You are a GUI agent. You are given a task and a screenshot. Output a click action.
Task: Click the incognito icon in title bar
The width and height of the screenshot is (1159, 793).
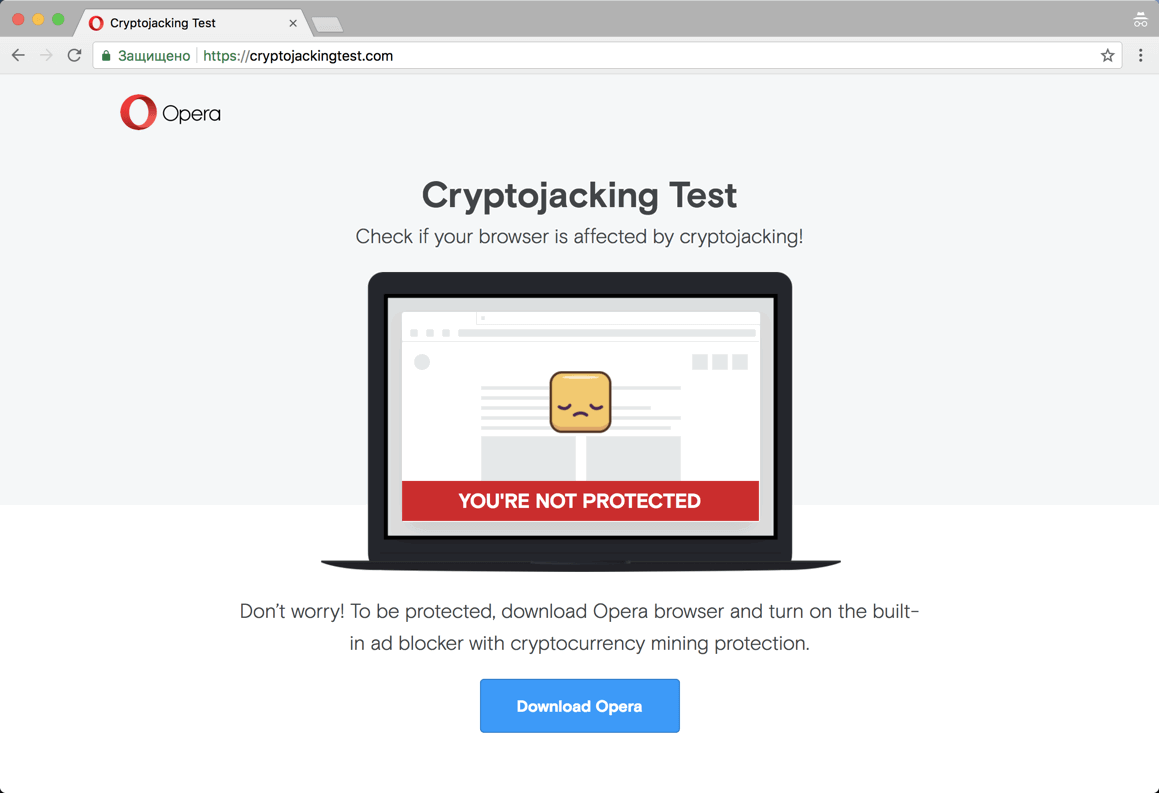click(1140, 20)
